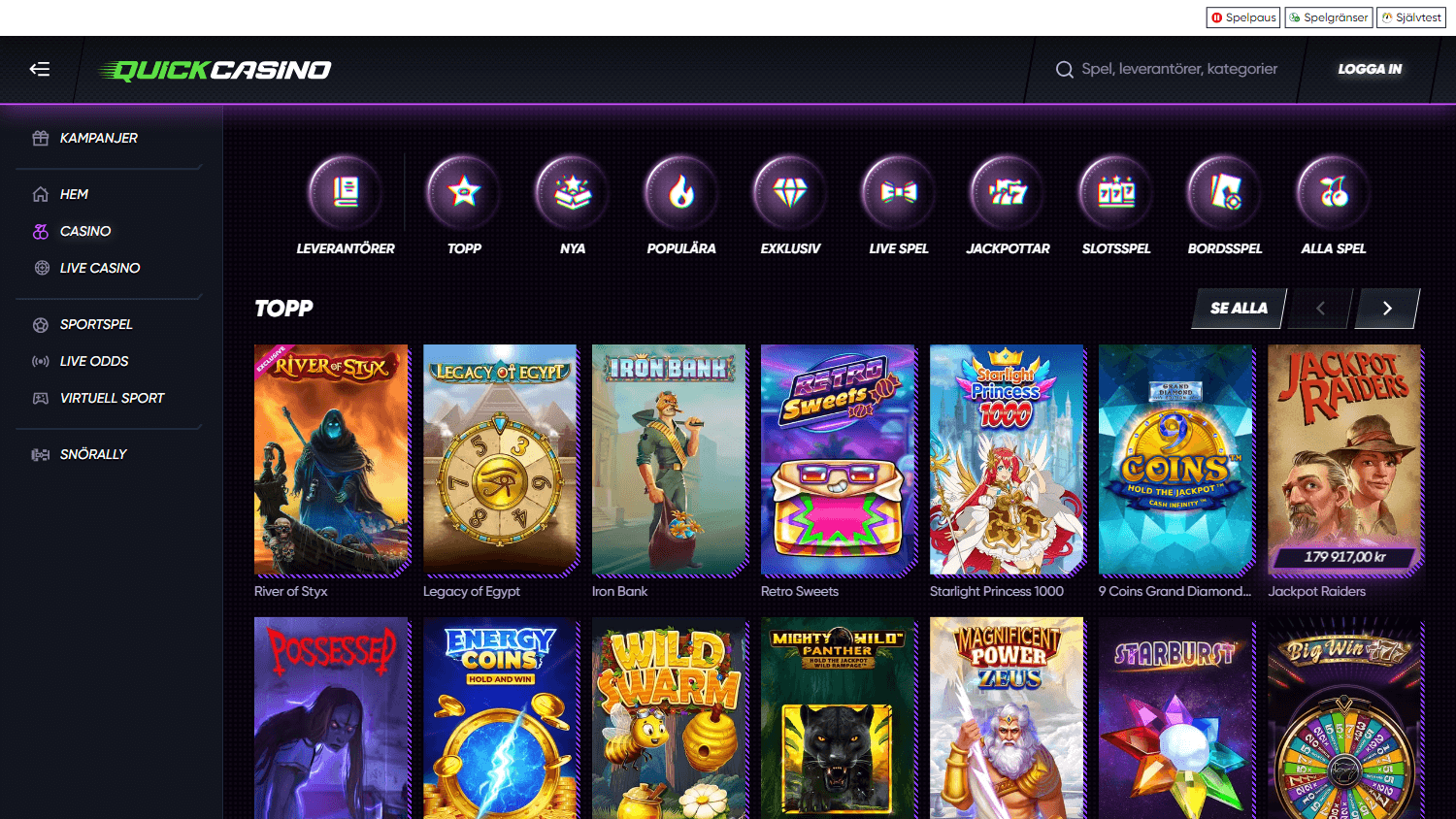This screenshot has height=819, width=1456.
Task: Click the search magnifier icon
Action: tap(1065, 70)
